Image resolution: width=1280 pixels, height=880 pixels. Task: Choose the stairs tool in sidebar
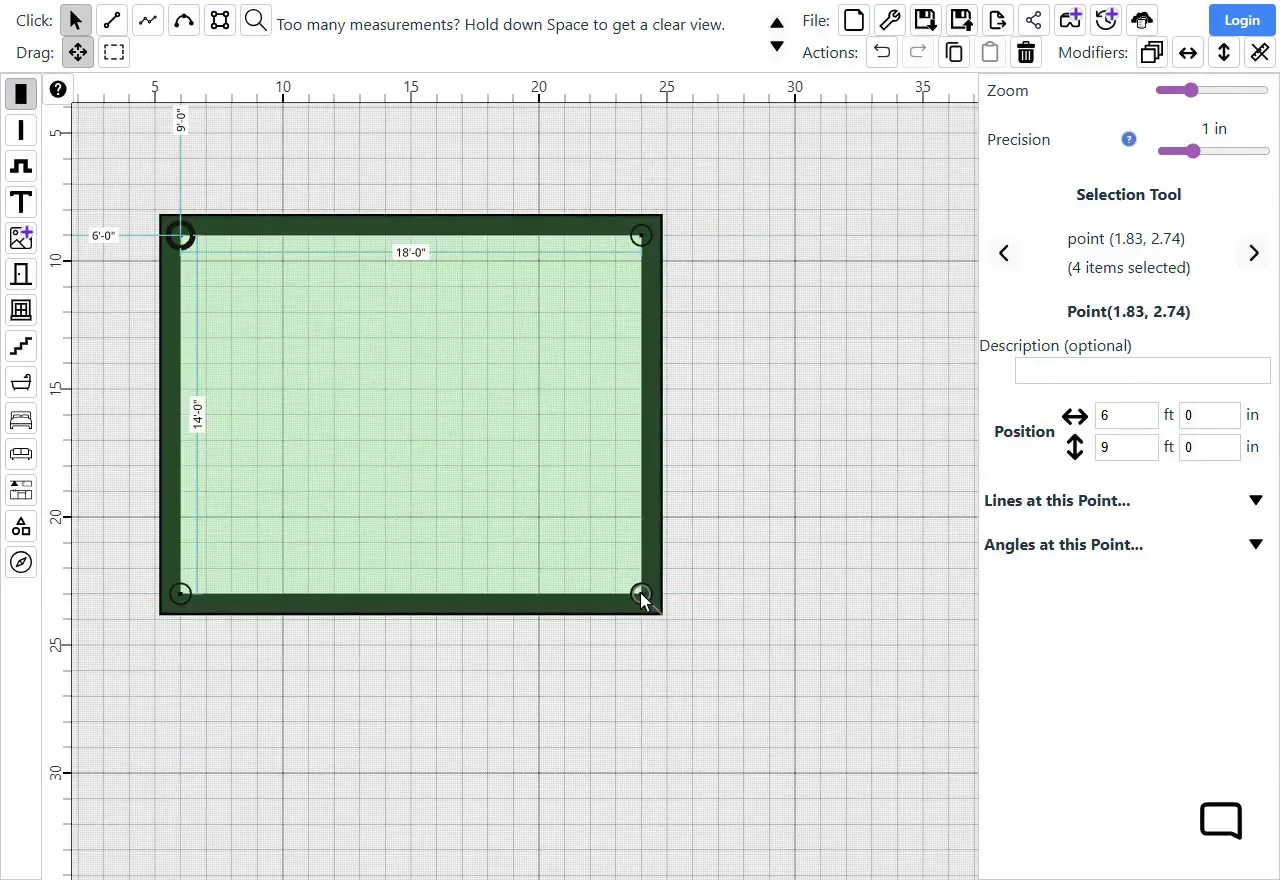(21, 346)
